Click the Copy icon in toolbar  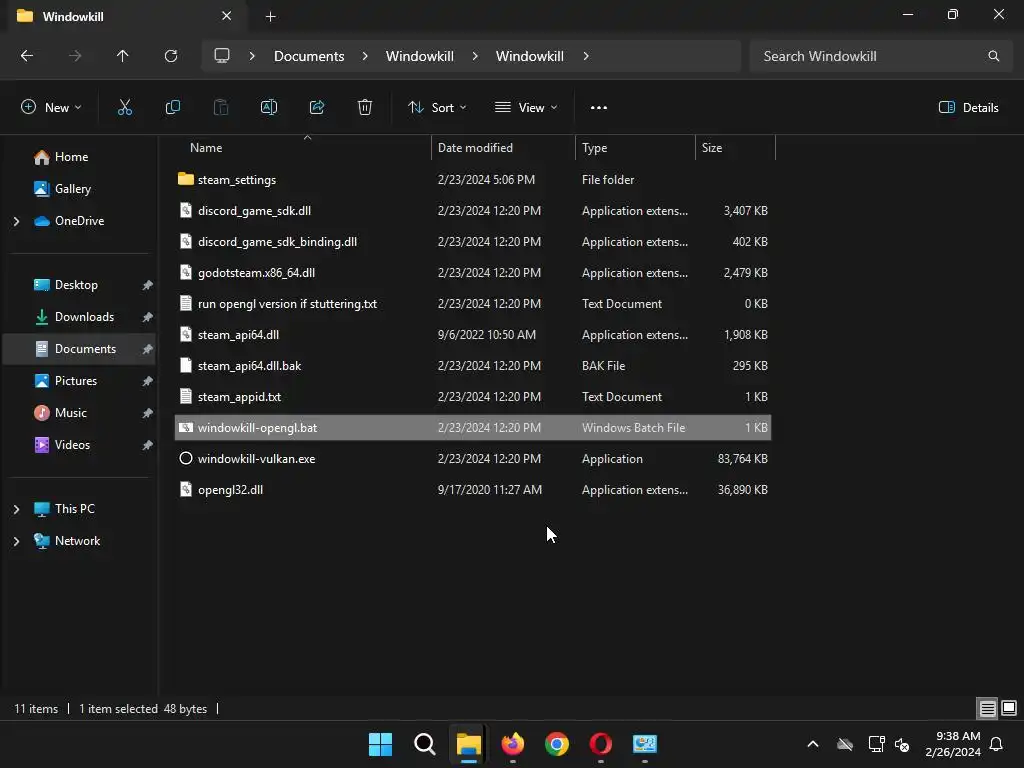[172, 108]
